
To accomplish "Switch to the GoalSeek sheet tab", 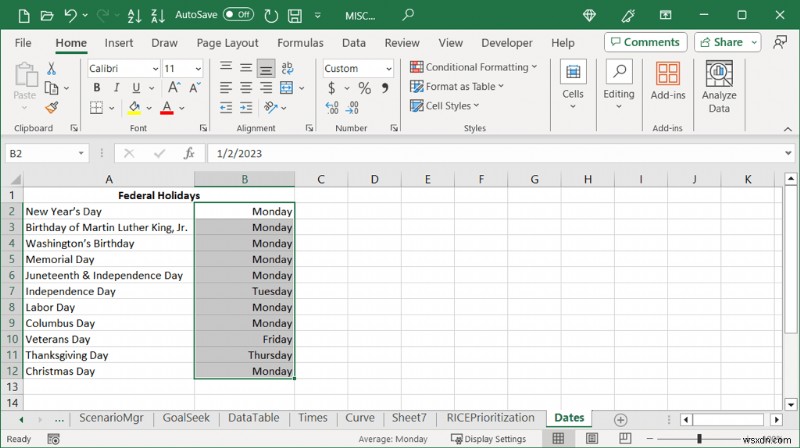I will (x=186, y=418).
